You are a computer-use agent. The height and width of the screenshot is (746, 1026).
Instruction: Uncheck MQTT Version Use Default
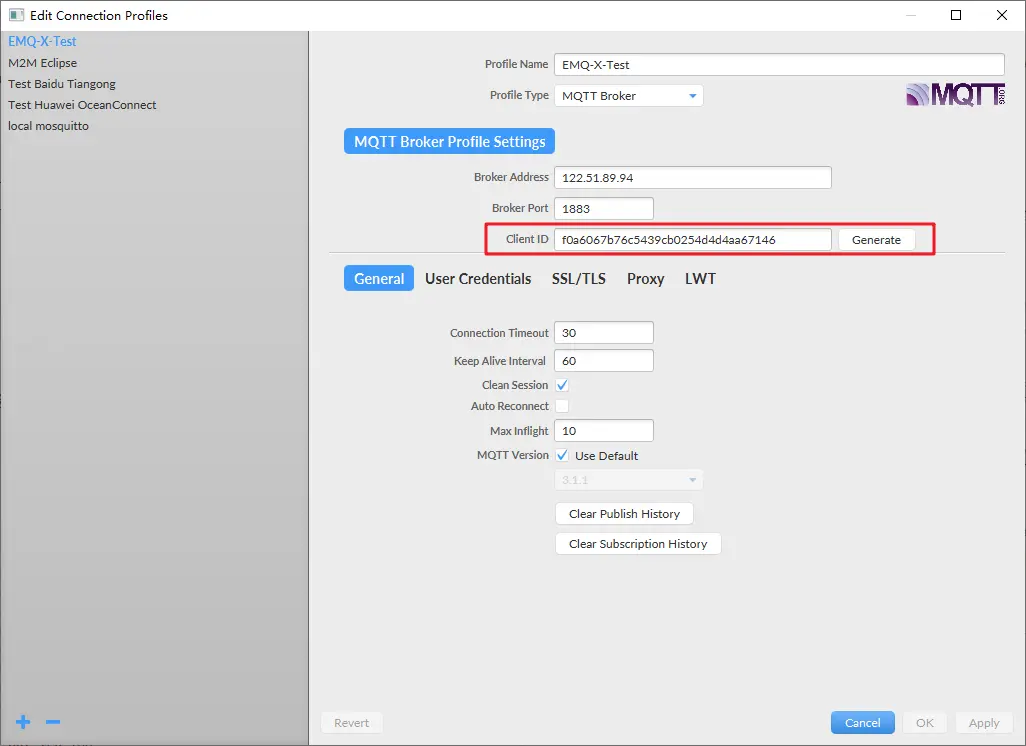pos(562,455)
